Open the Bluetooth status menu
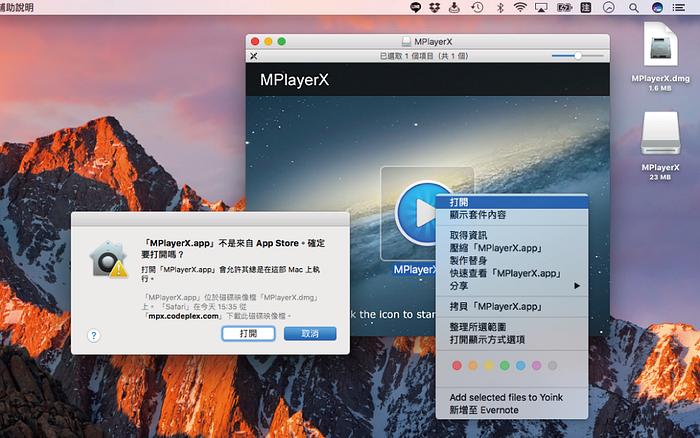 click(500, 7)
